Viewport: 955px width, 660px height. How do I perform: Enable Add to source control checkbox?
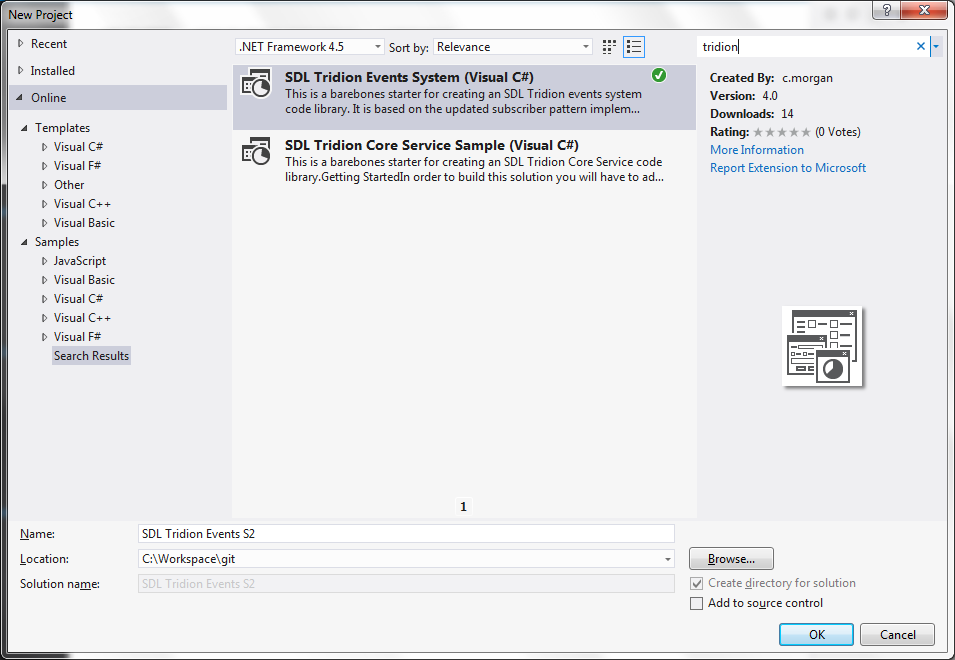[x=697, y=603]
